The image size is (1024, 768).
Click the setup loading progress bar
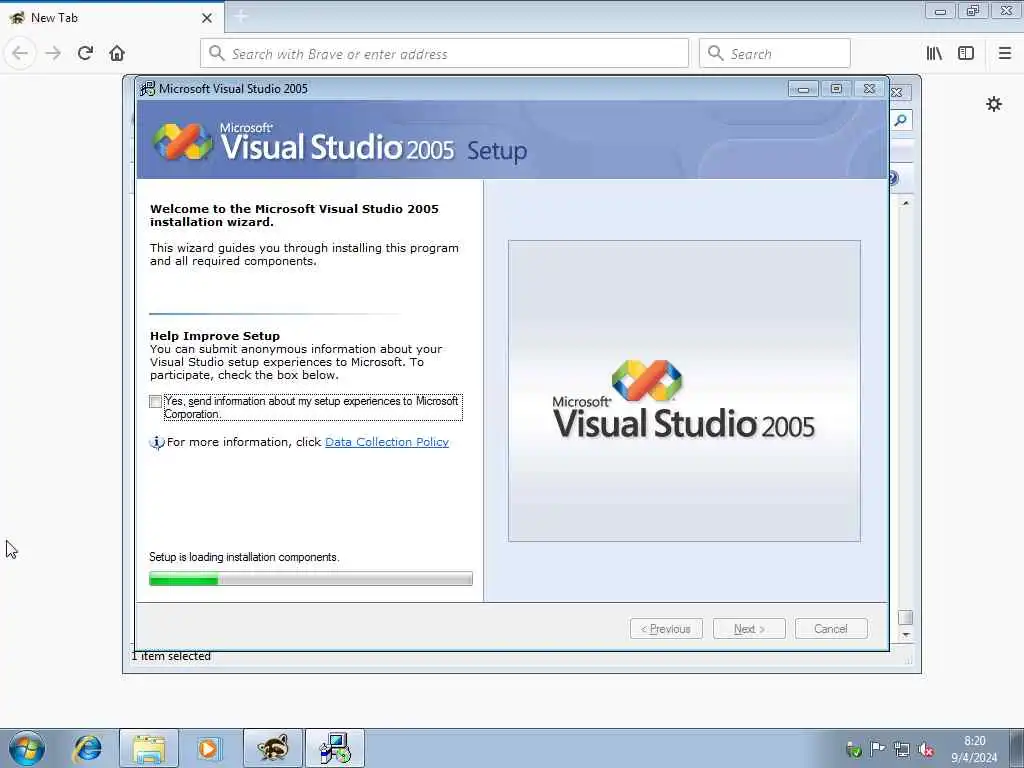[x=311, y=579]
